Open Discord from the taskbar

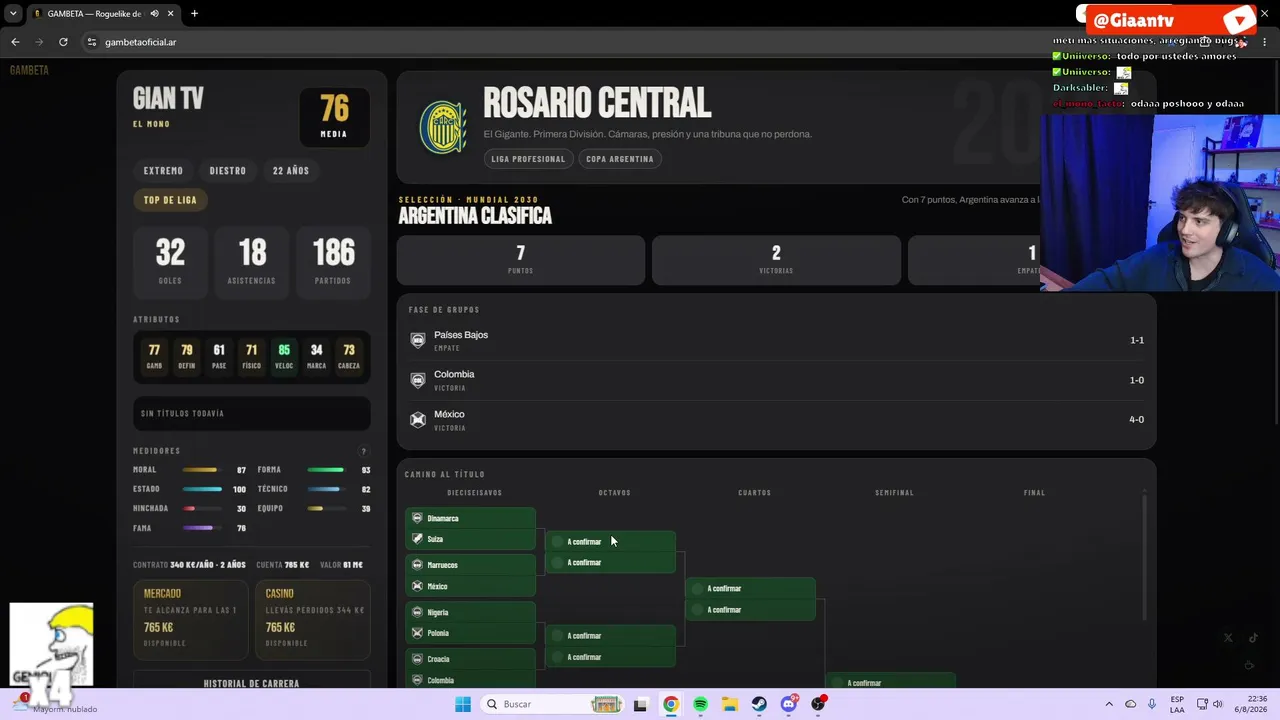point(789,704)
